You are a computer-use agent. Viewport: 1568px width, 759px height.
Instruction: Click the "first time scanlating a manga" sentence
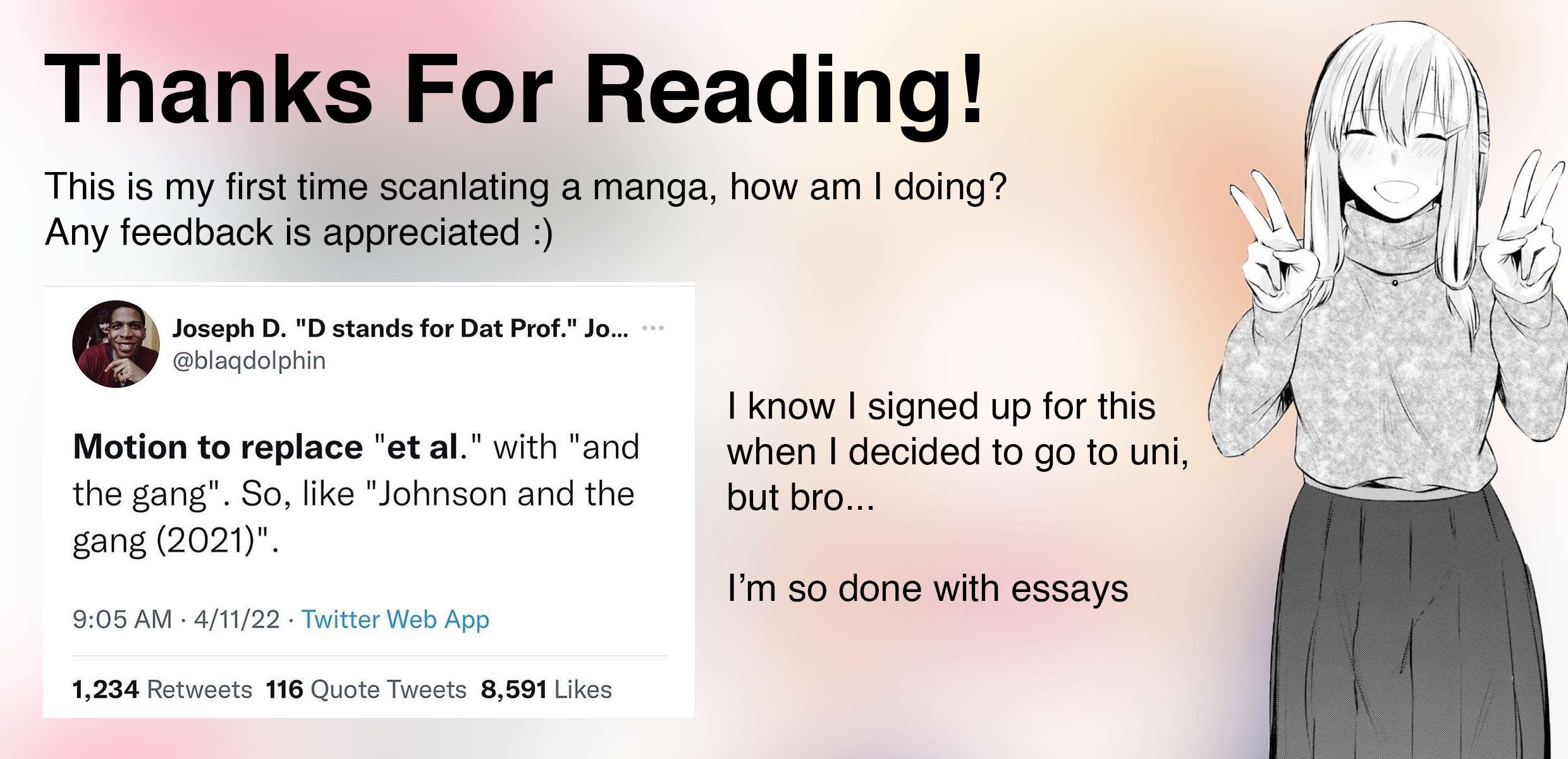tap(525, 187)
